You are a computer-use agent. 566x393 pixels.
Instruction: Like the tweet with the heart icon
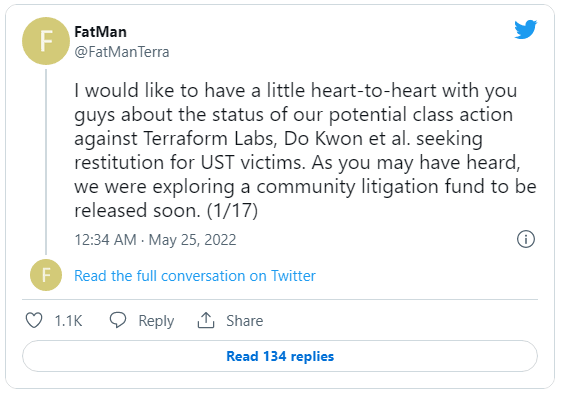point(34,320)
